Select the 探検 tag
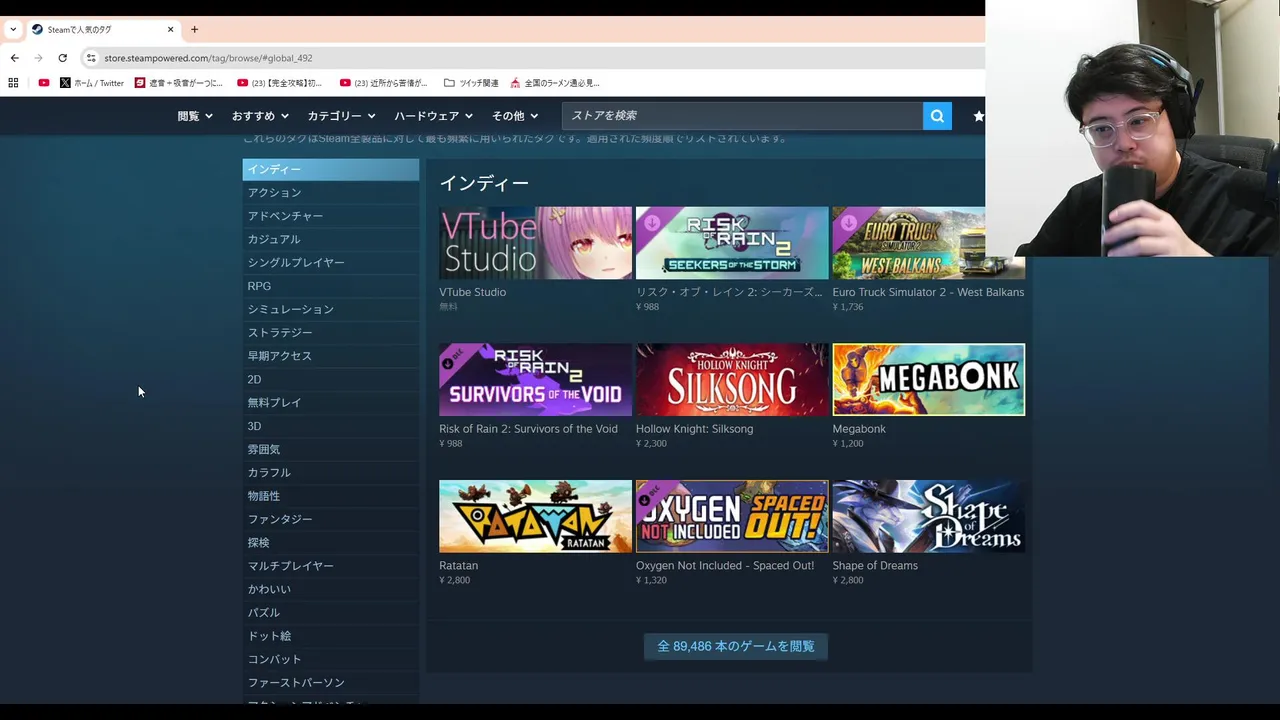Screen dimensions: 1280x720 (x=330, y=542)
